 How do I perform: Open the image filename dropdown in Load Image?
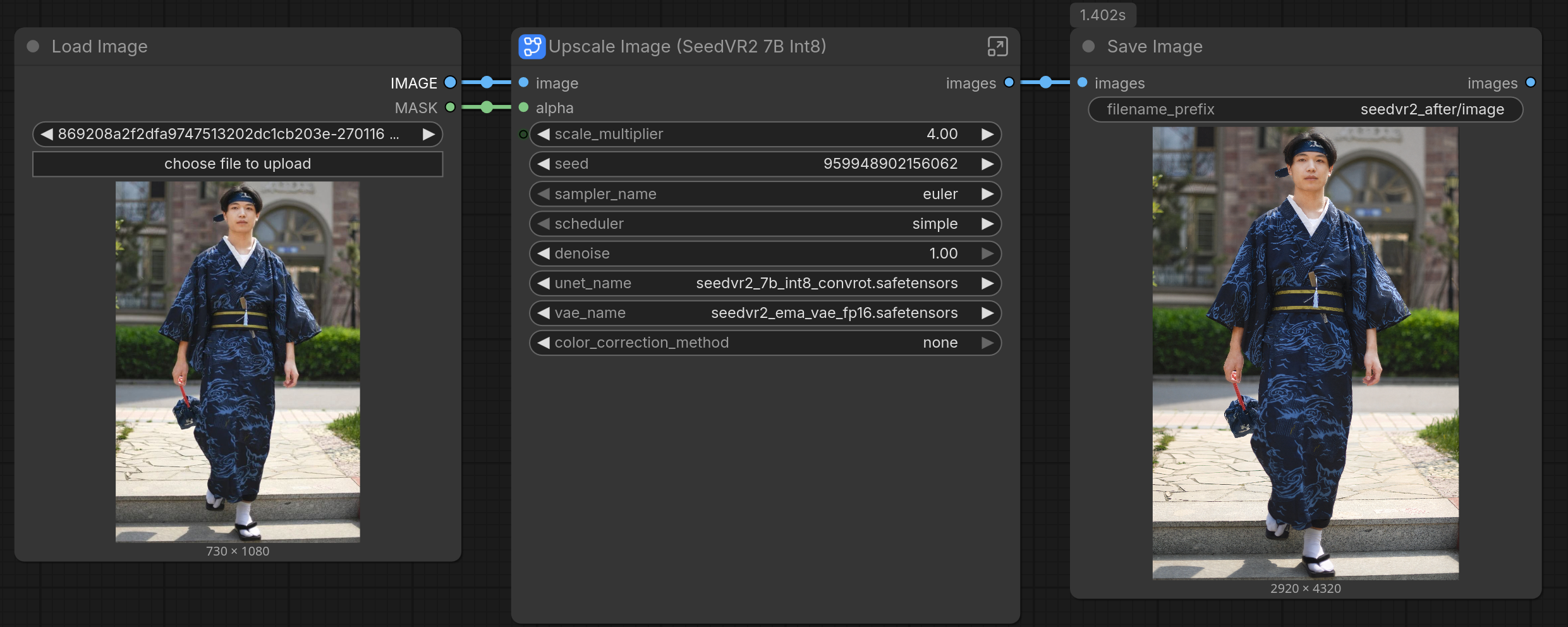coord(238,134)
